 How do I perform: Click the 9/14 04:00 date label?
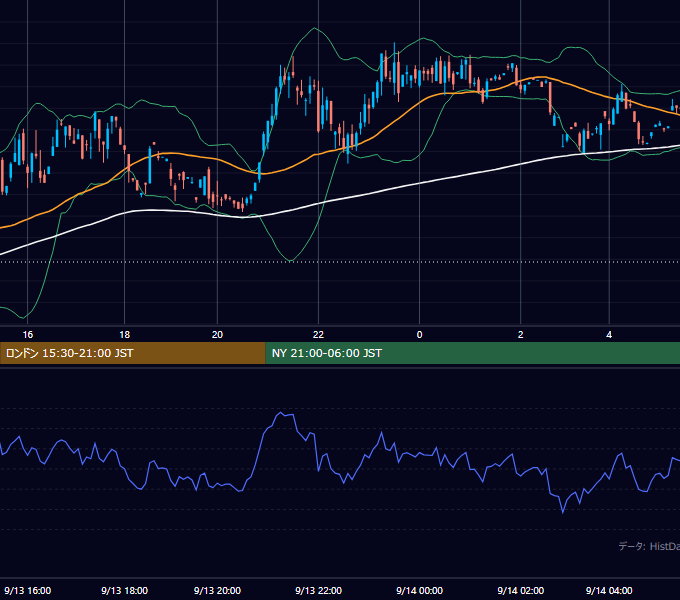click(609, 590)
